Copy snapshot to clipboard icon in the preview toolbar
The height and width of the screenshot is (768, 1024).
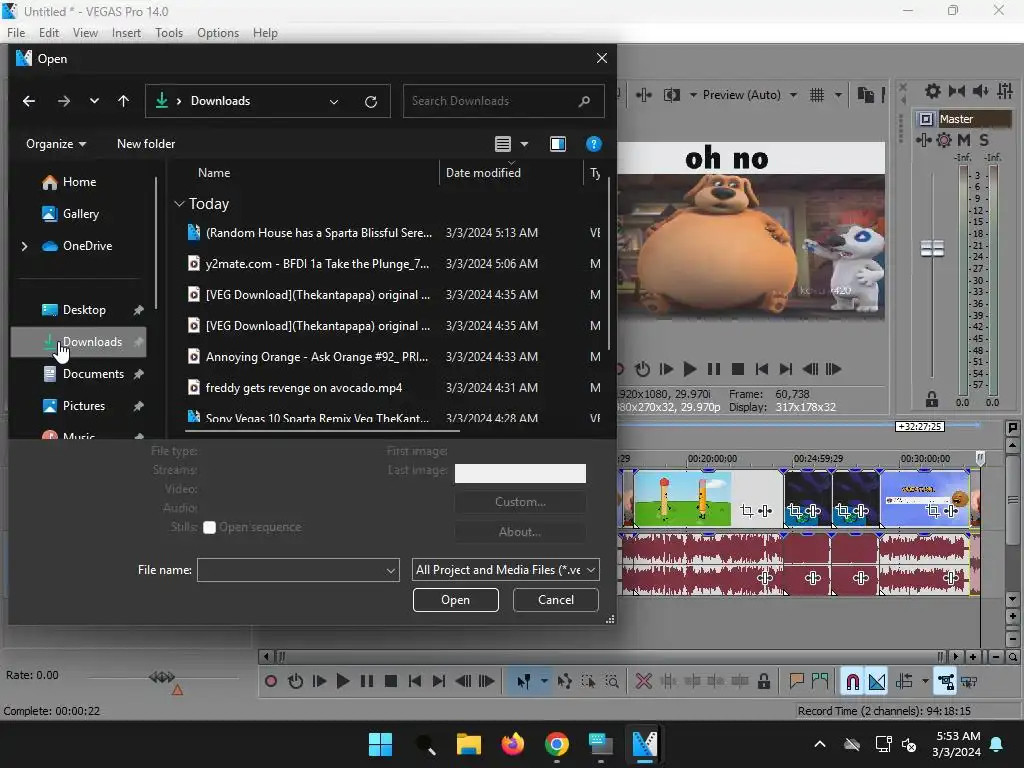coord(865,95)
